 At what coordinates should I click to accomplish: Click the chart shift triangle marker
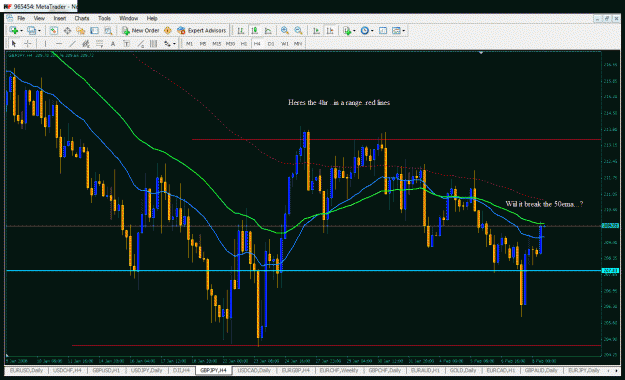481,53
